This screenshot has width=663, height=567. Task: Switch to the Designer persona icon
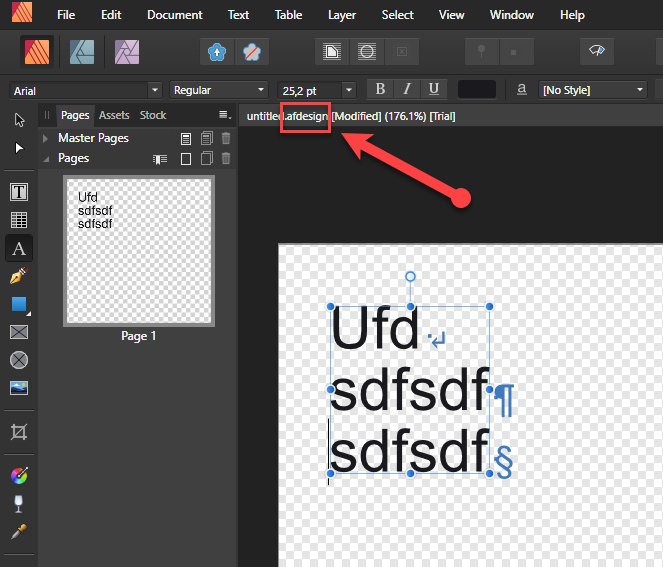coord(82,52)
